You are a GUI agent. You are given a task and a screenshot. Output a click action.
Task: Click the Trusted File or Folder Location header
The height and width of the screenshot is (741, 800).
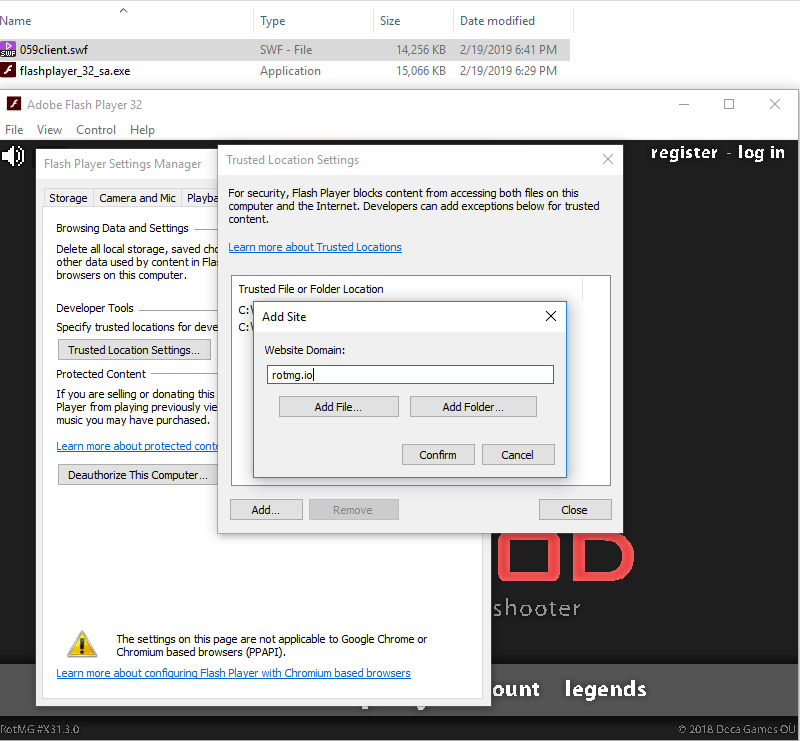point(311,289)
